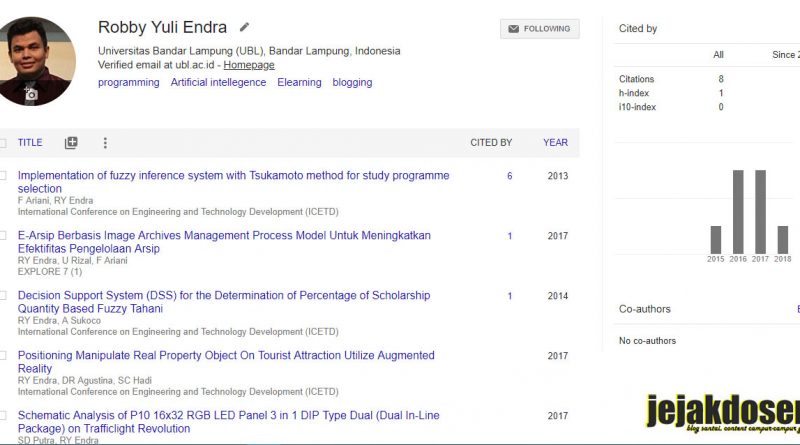Click the camera icon on profile photo
The width and height of the screenshot is (800, 445).
coord(31,94)
